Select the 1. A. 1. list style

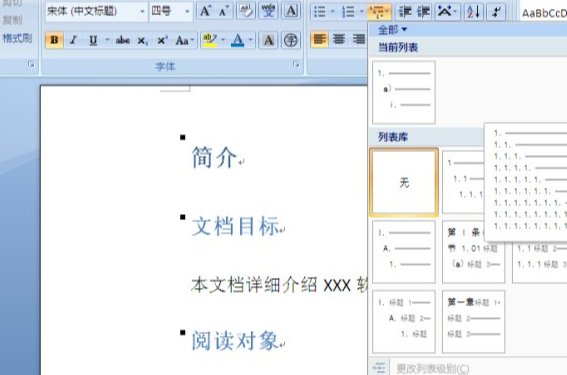404,252
